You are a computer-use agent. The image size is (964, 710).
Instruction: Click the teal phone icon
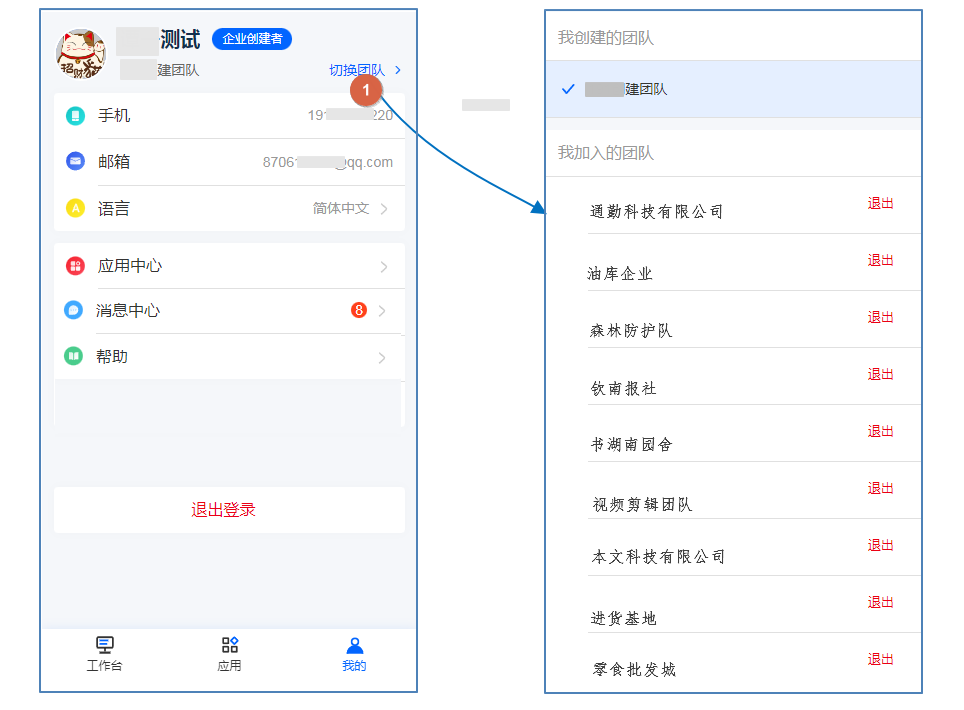coord(75,116)
